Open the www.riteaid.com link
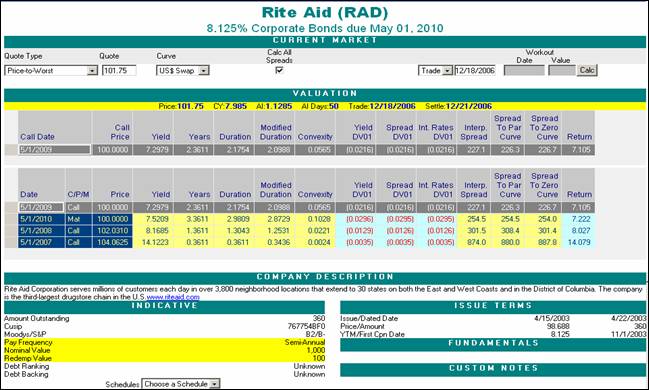The image size is (649, 390). 173,297
